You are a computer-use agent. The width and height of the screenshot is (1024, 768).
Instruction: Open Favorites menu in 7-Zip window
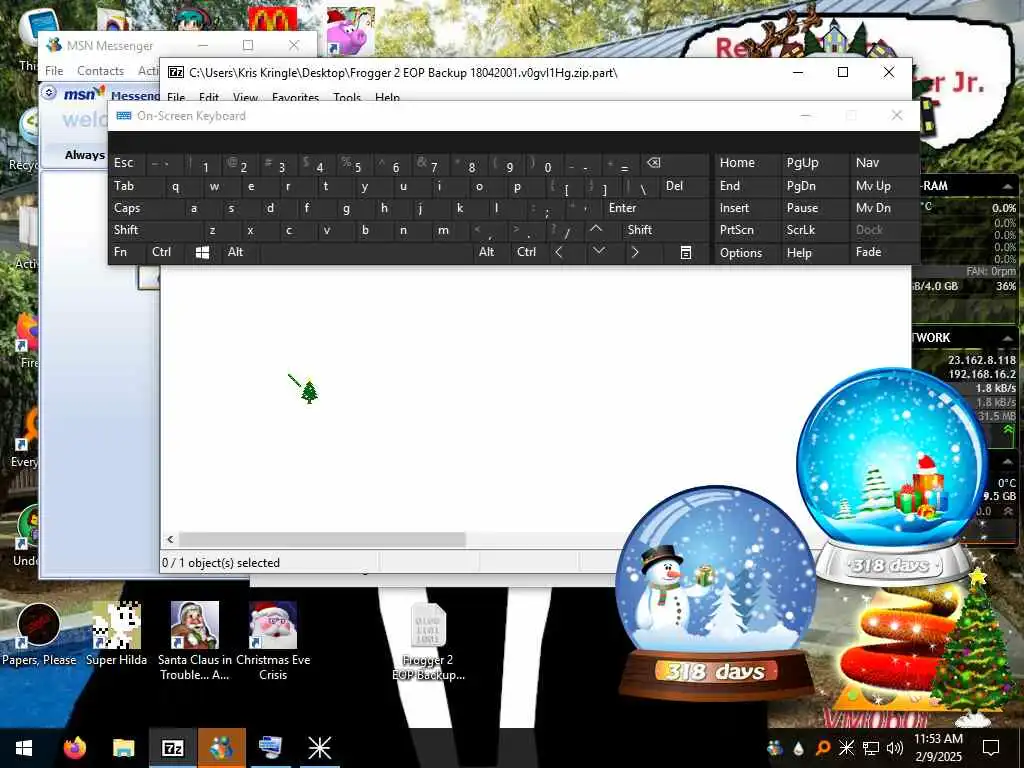pos(295,97)
